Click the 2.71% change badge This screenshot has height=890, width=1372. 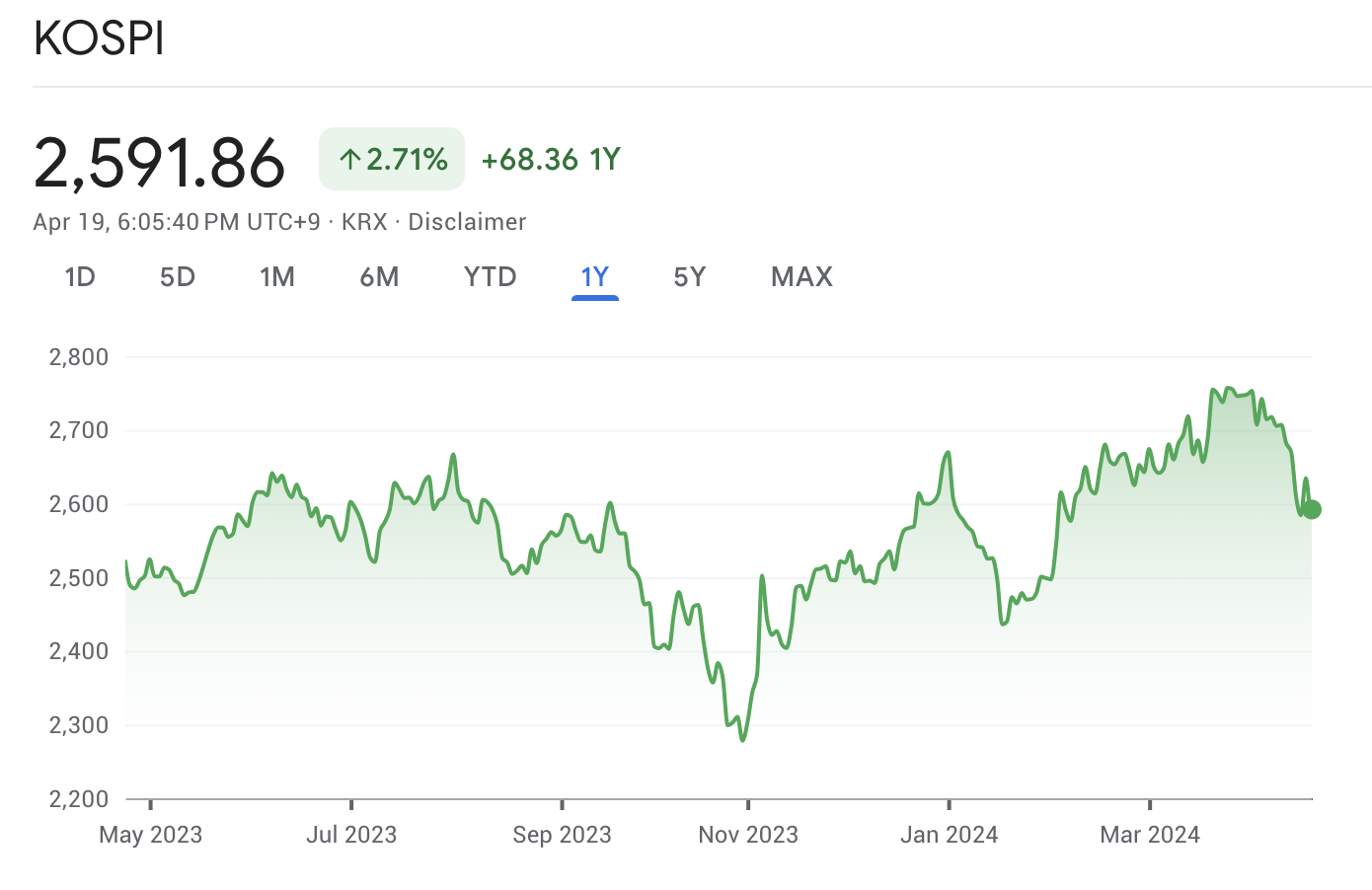[392, 159]
